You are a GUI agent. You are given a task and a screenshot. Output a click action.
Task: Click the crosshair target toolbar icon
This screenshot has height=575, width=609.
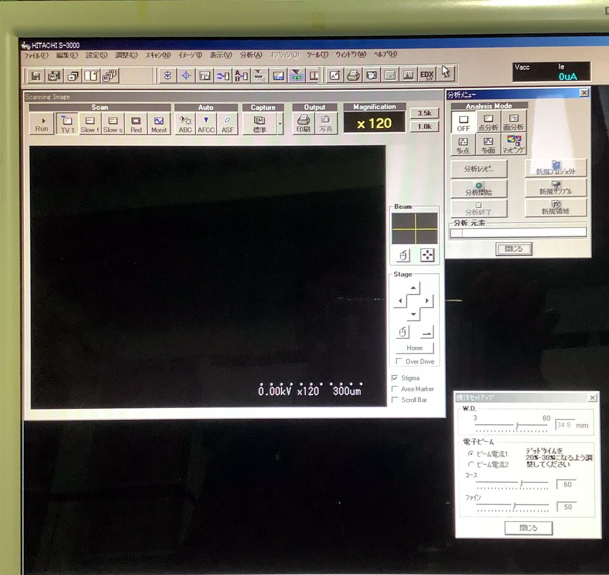tap(186, 75)
